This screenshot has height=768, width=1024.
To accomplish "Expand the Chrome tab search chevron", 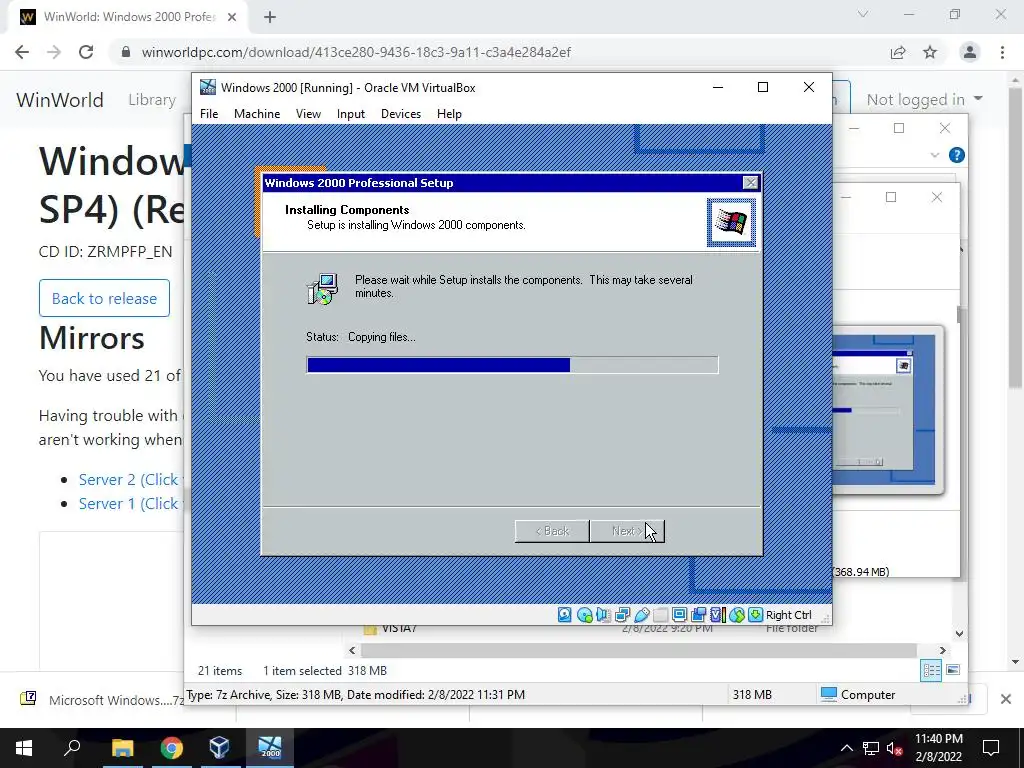I will (863, 14).
